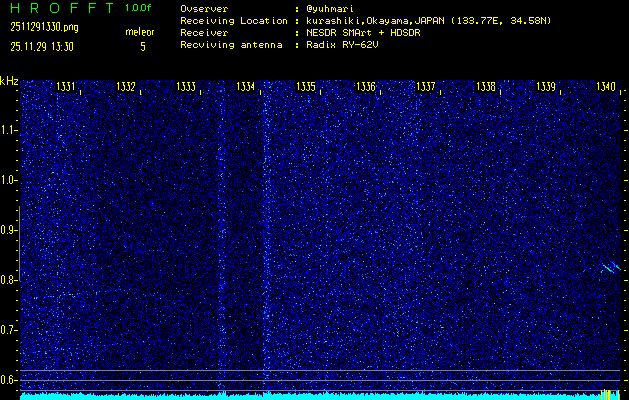Viewport: 629px width, 400px height.
Task: Click the meteor label
Action: (140, 32)
